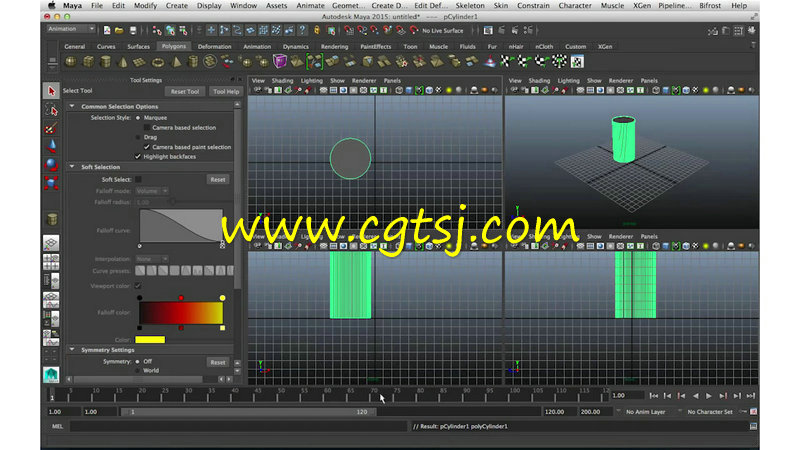
Task: Click the new scene icon
Action: tap(107, 31)
